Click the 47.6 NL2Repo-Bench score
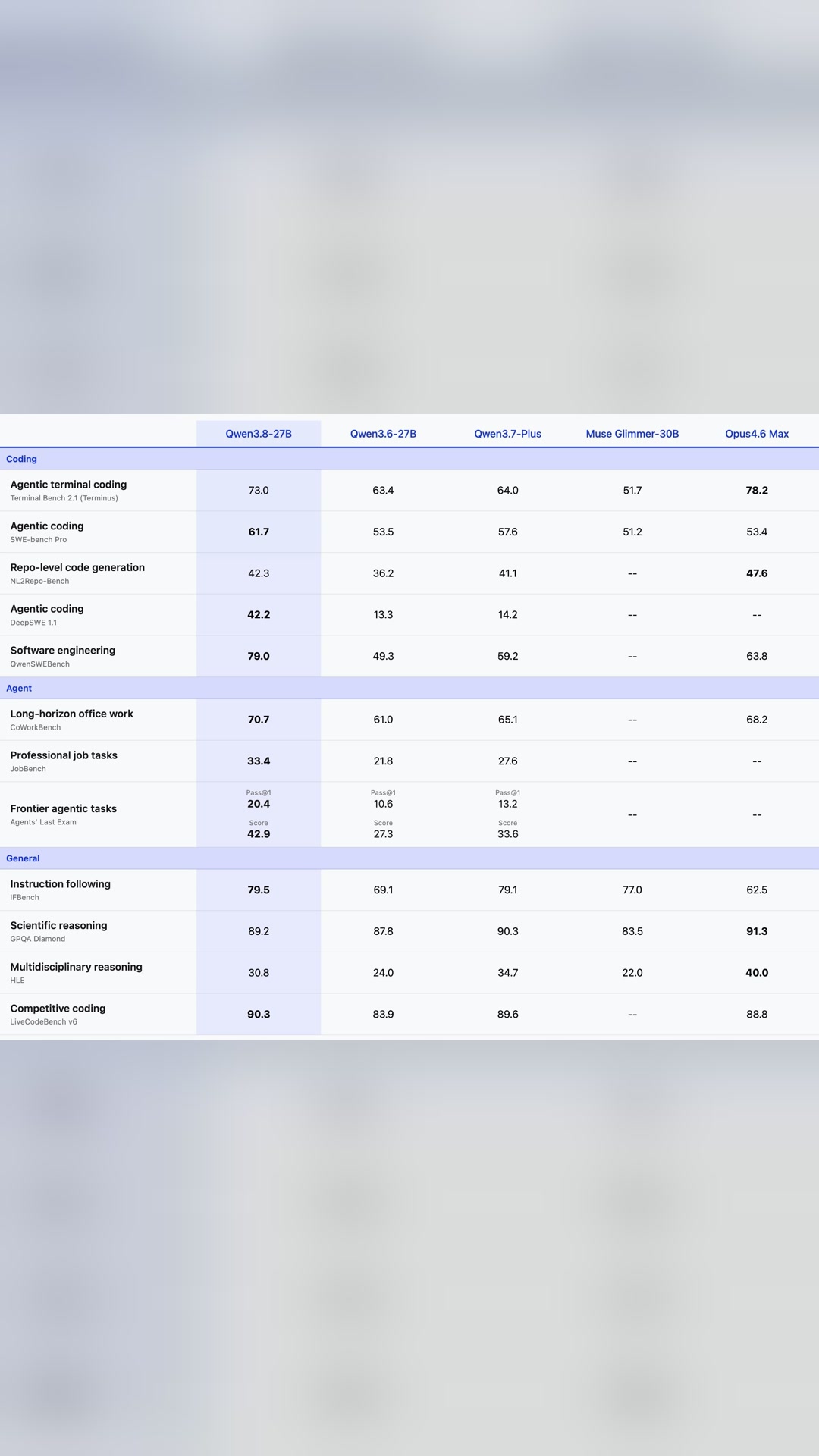 757,573
